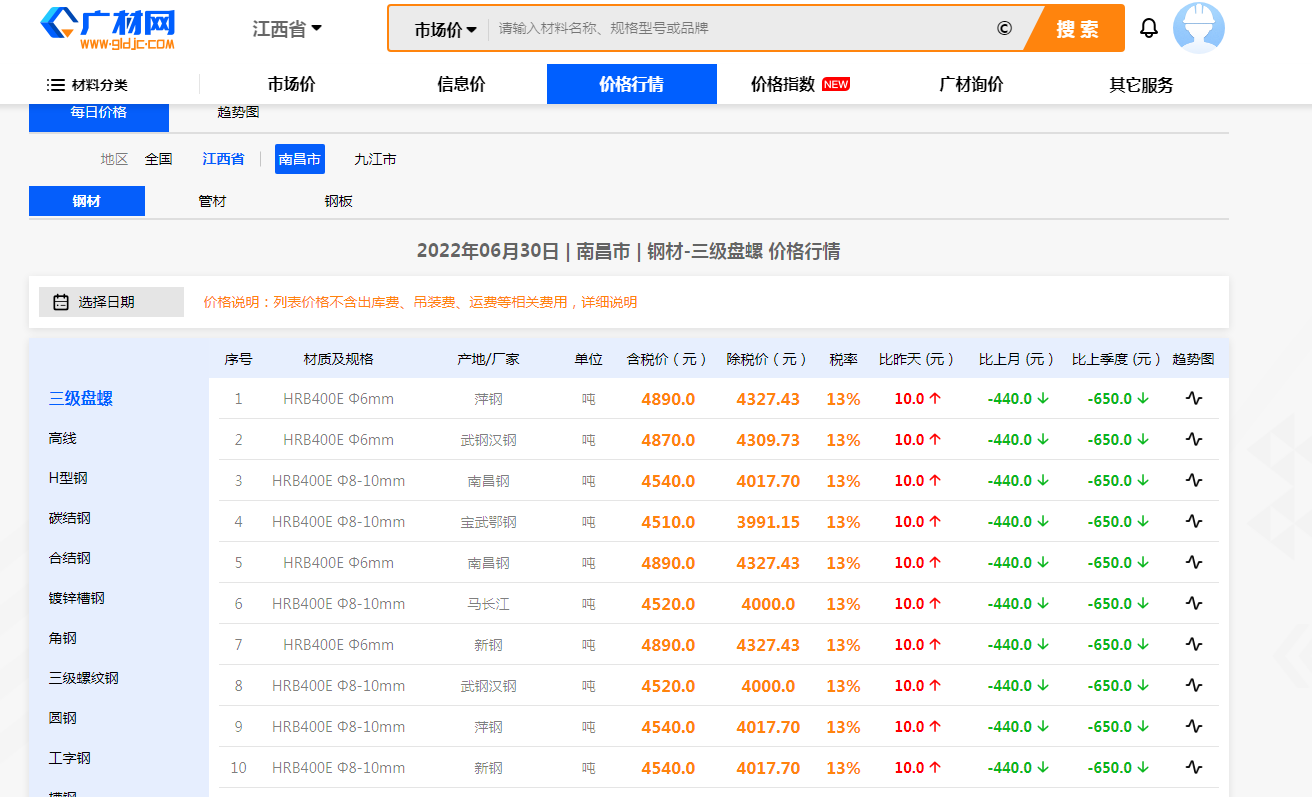Screen dimensions: 1312x797
Task: Open the 信息价 navigation tab
Action: click(x=461, y=84)
